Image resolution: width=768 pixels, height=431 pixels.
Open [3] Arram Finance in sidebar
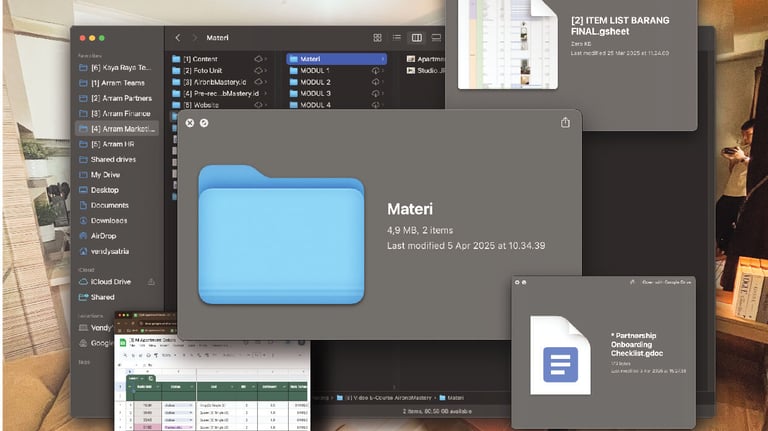pyautogui.click(x=117, y=113)
